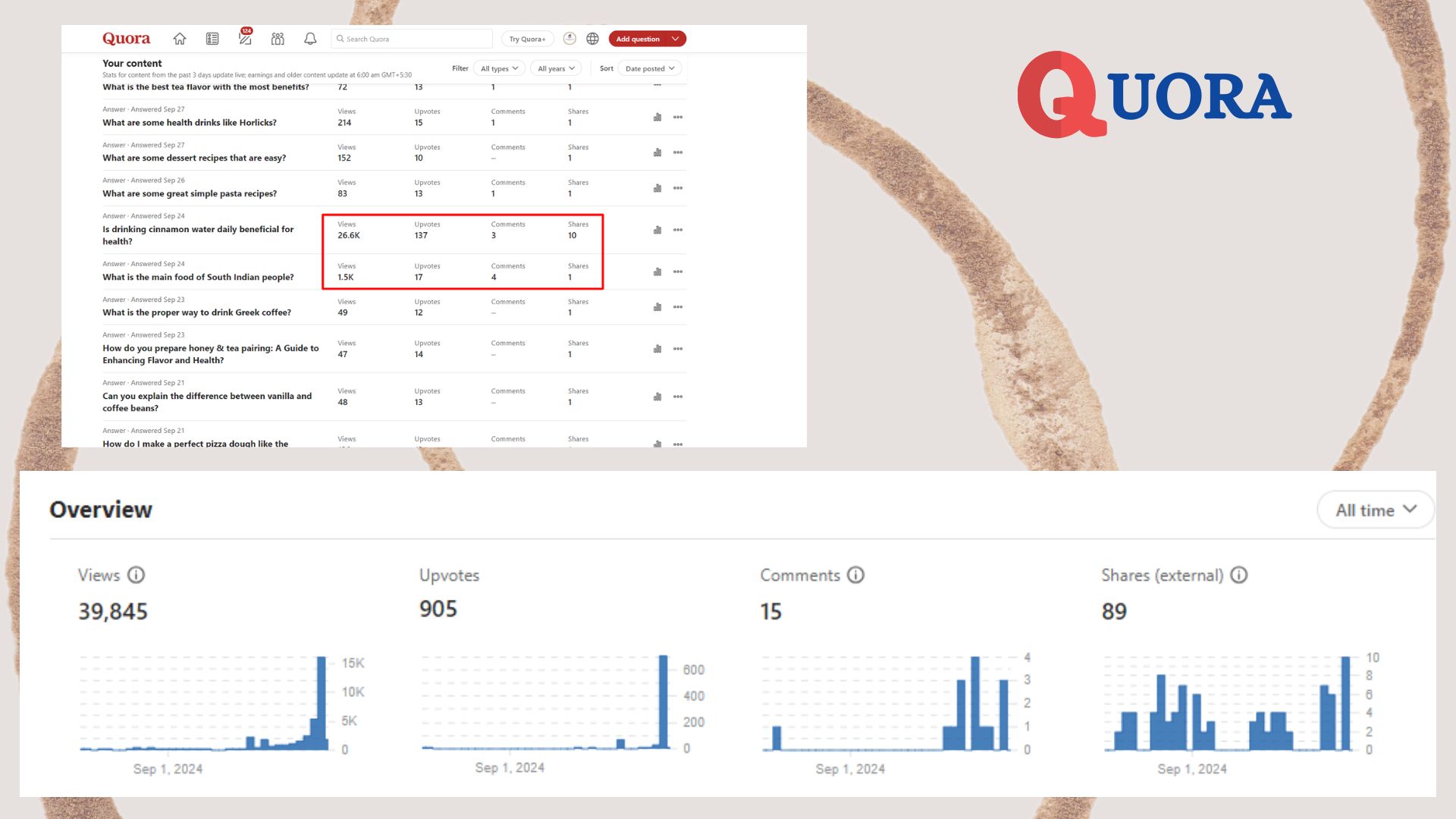
Task: Click the 1.5K views value
Action: tap(346, 278)
